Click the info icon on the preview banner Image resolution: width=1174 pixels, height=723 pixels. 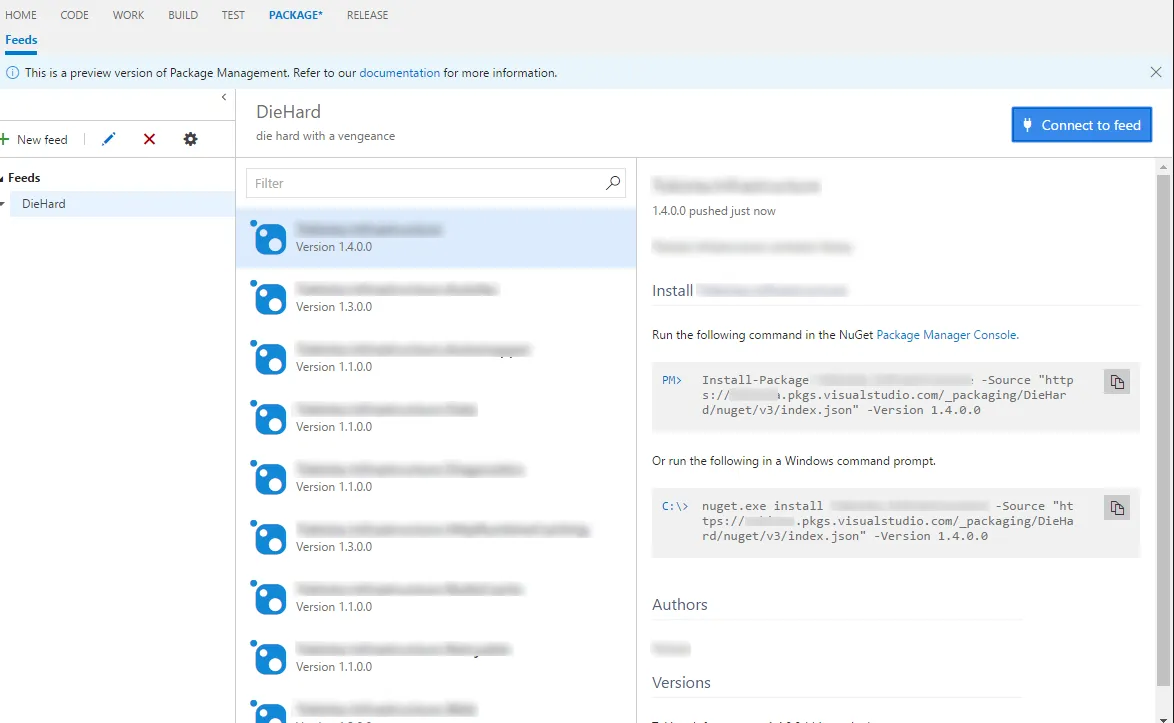click(11, 72)
